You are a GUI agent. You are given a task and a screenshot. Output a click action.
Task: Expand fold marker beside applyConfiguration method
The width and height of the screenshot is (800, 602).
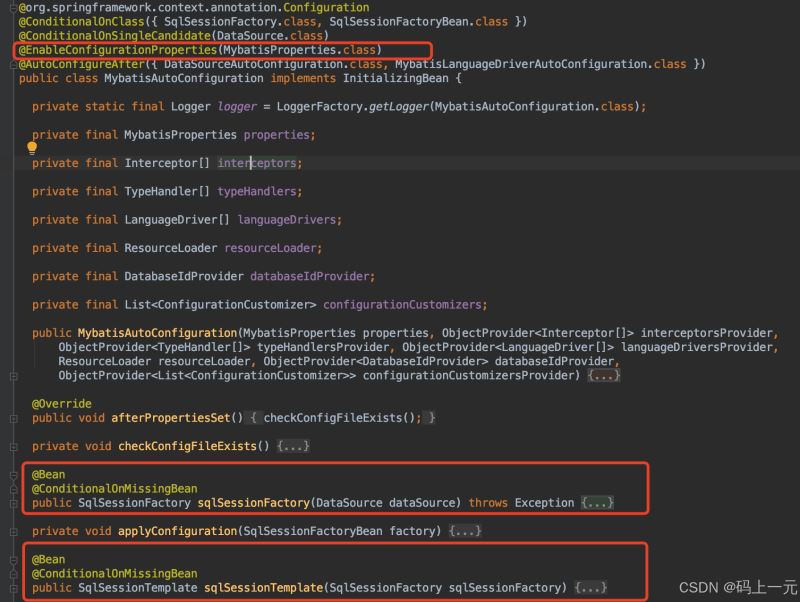[14, 532]
